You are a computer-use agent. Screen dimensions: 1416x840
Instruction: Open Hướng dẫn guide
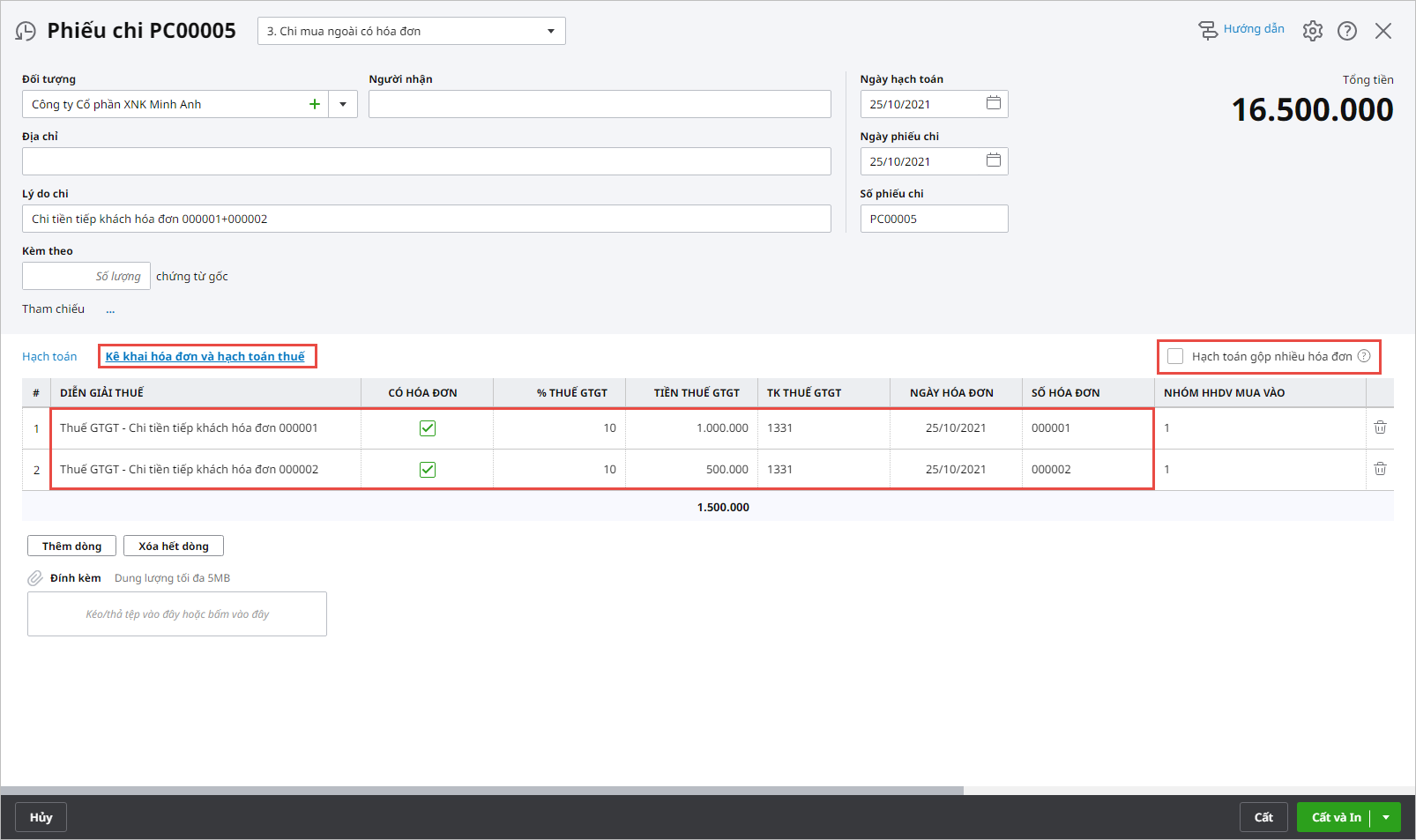click(1241, 30)
